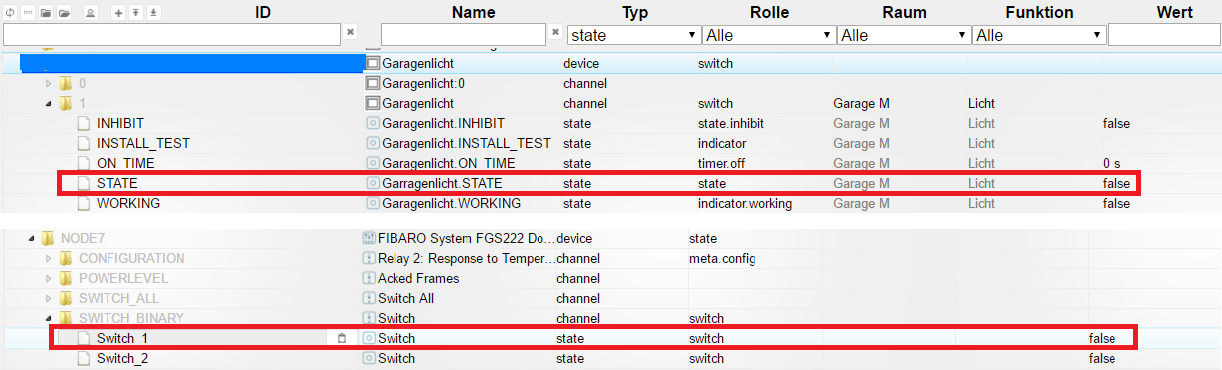
Task: Collapse the channel 1 tree node arrow
Action: click(48, 103)
